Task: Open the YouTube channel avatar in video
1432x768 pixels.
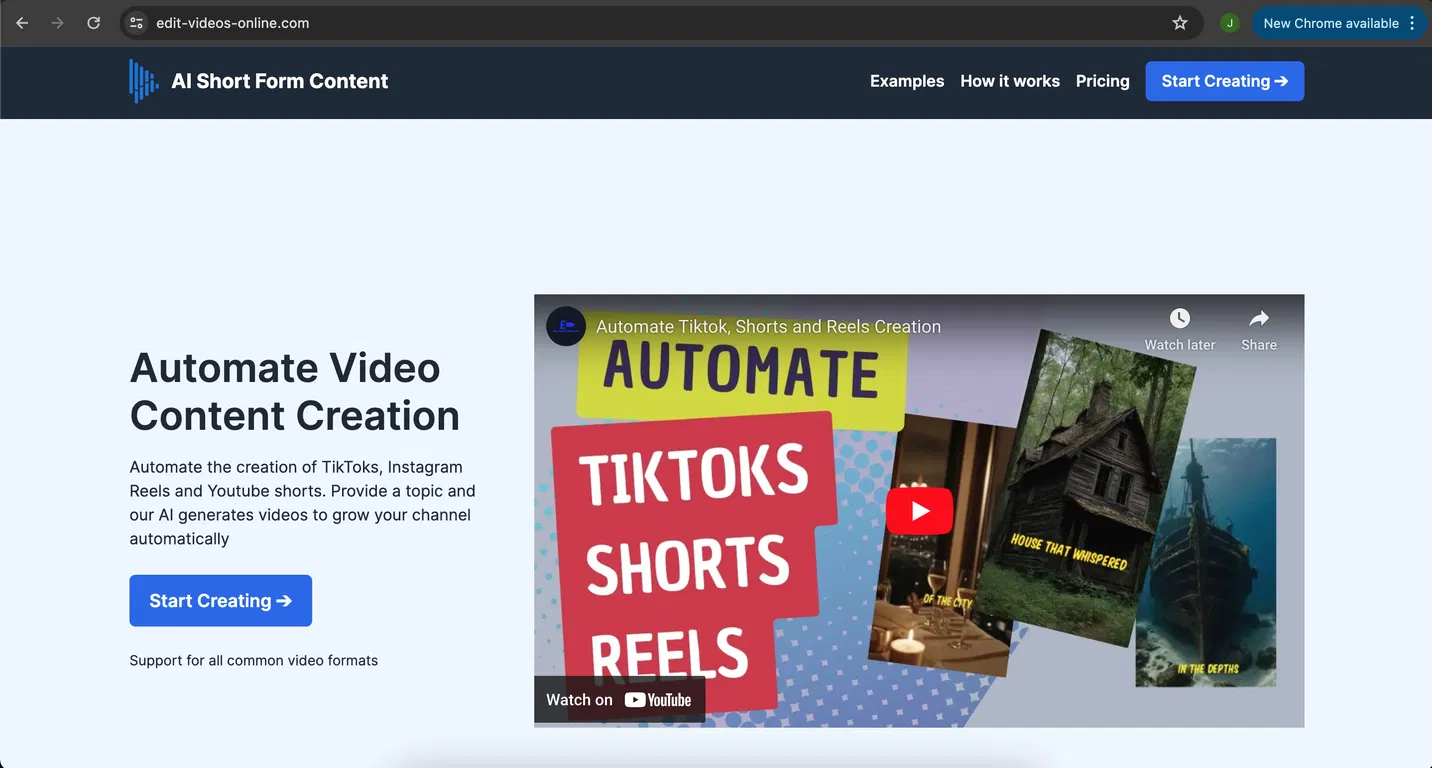Action: (x=566, y=326)
